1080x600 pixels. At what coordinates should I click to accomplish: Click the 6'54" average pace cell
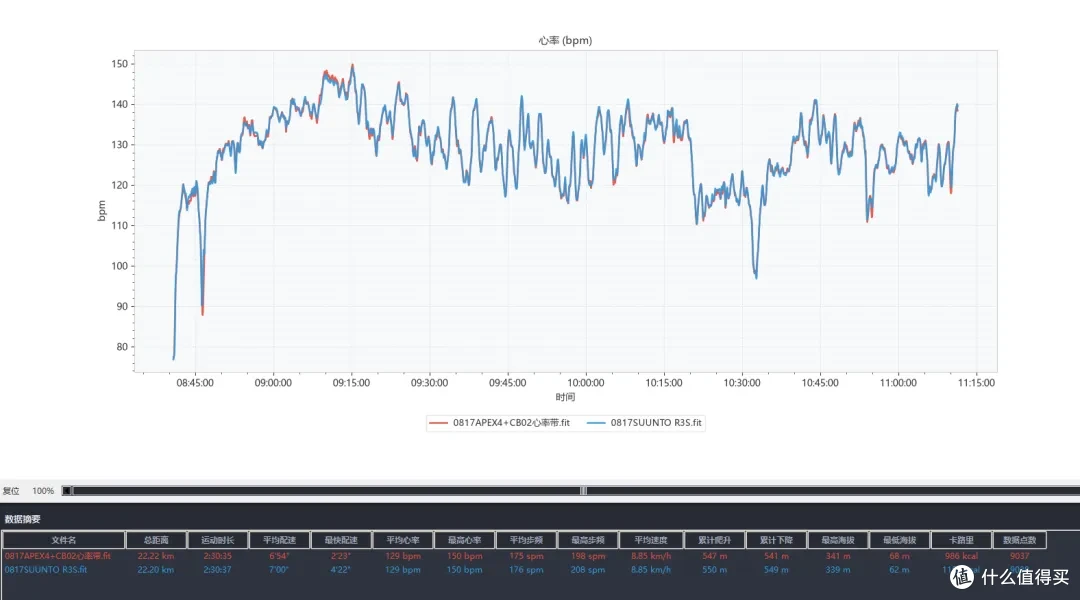point(279,556)
